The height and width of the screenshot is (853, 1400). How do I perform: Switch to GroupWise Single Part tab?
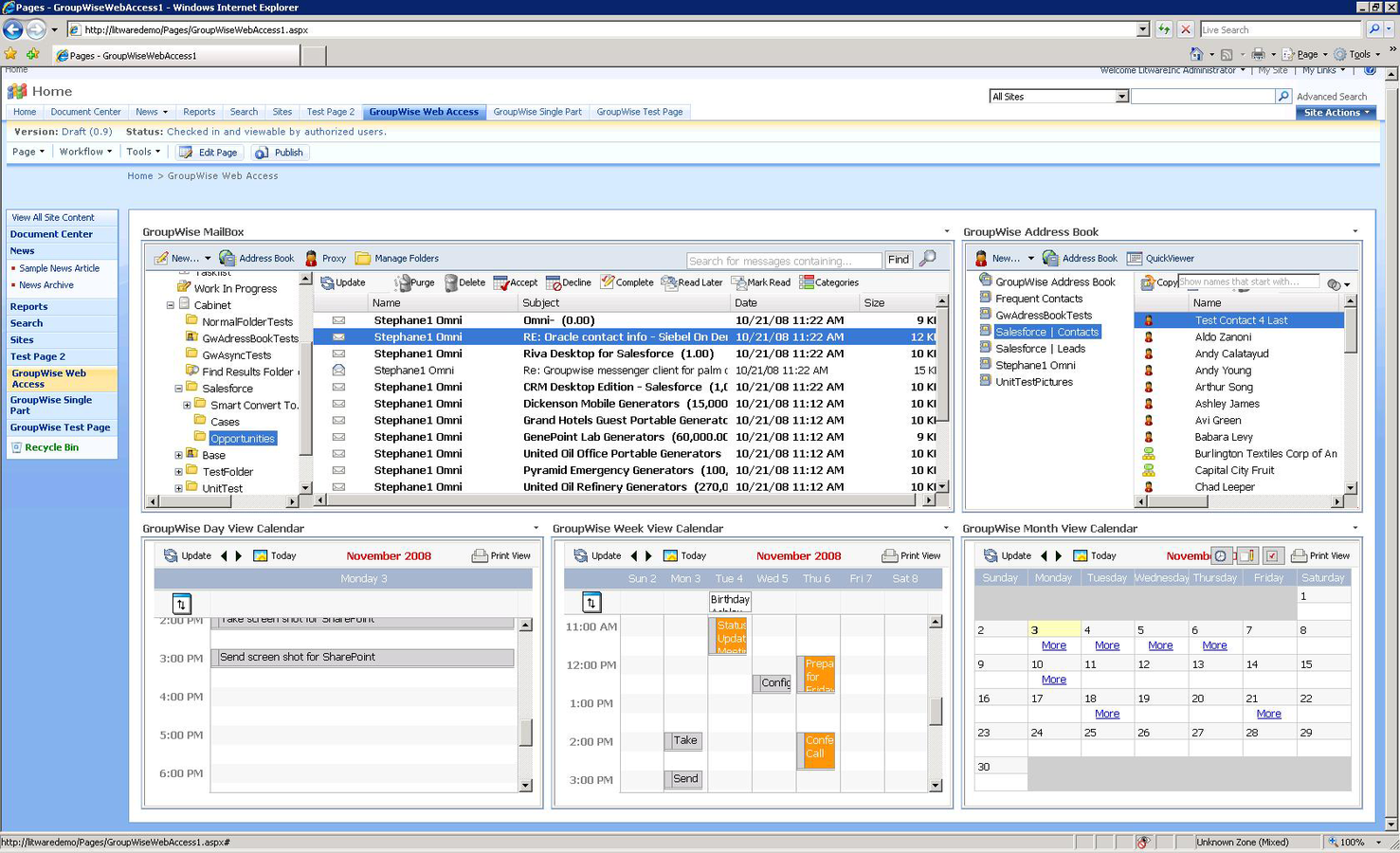tap(537, 112)
